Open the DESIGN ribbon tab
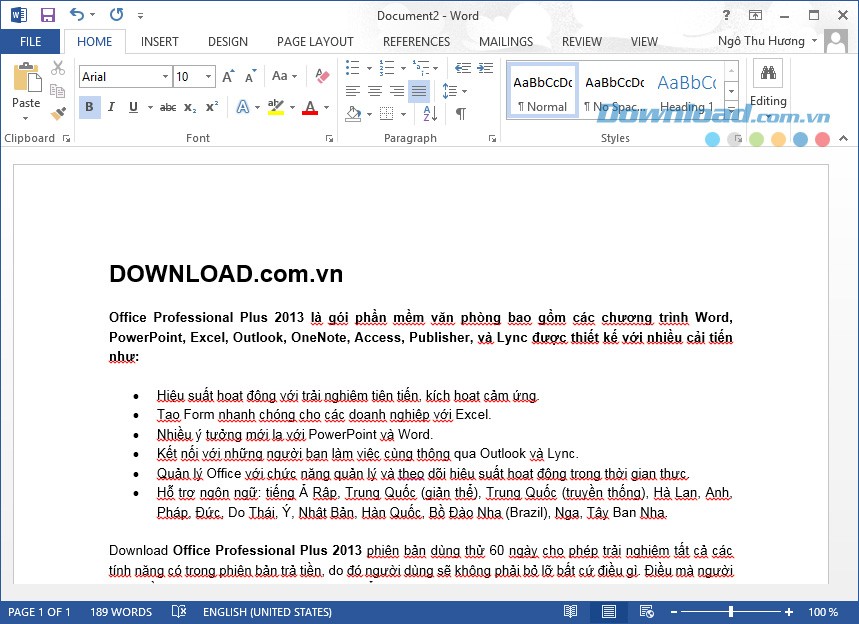This screenshot has height=624, width=859. (228, 41)
